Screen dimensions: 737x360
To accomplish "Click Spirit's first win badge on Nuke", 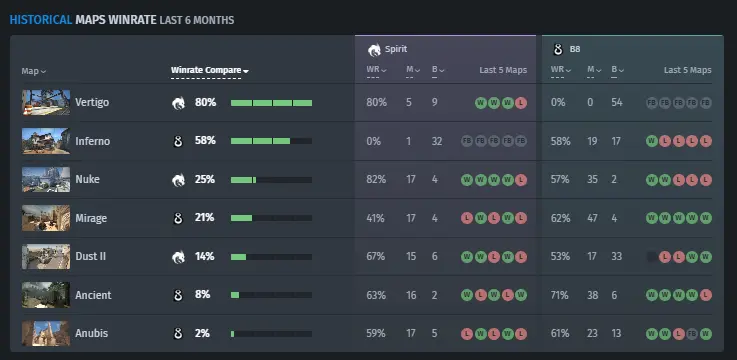I will pos(467,180).
